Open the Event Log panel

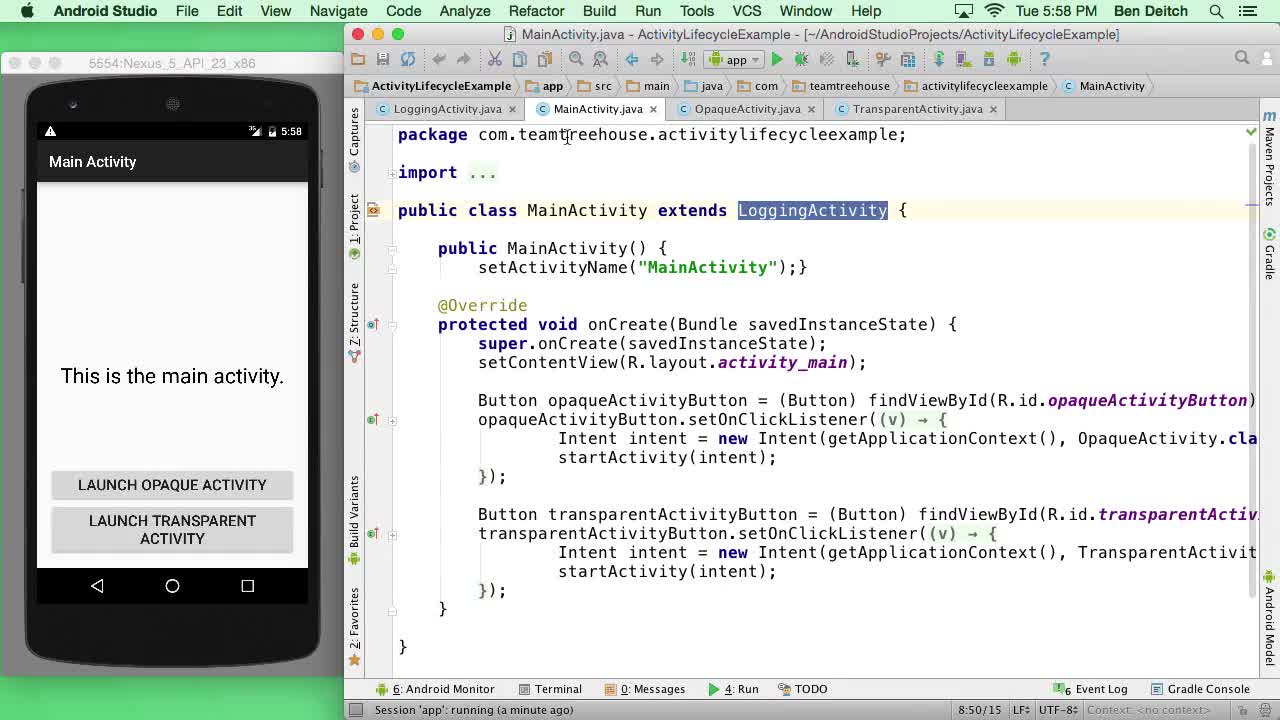click(1096, 689)
